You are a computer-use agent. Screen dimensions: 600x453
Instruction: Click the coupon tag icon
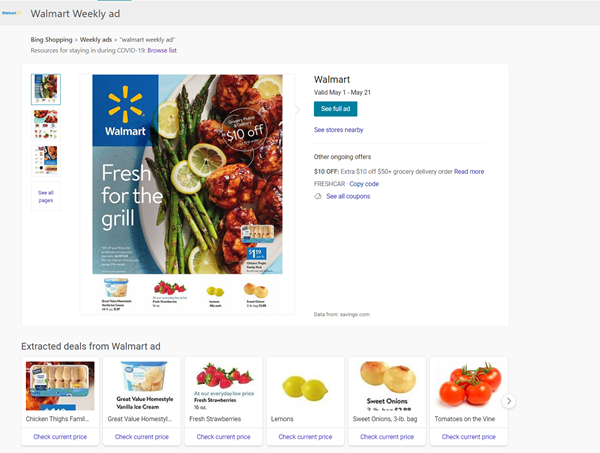pyautogui.click(x=318, y=196)
